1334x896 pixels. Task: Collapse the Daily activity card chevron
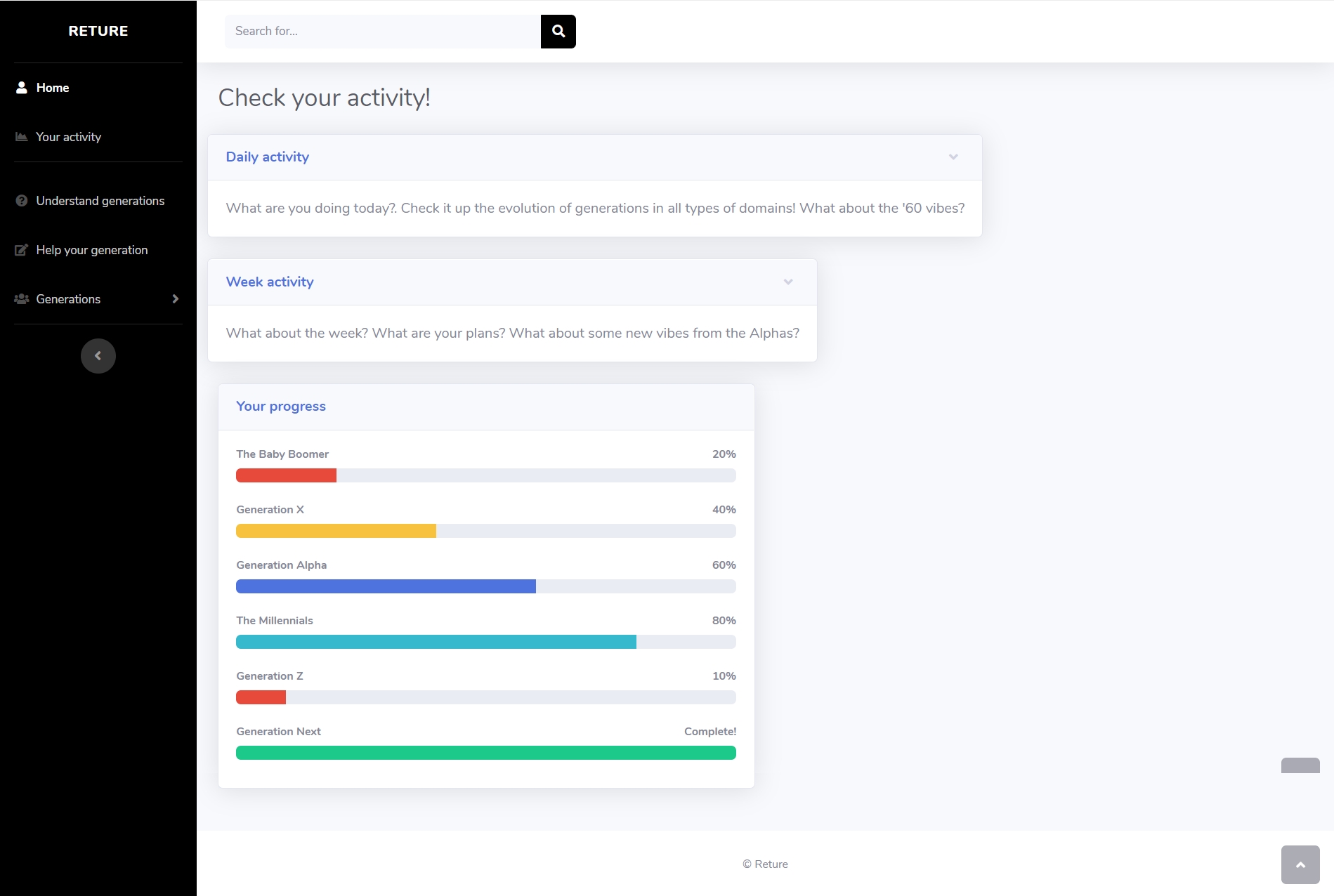953,157
